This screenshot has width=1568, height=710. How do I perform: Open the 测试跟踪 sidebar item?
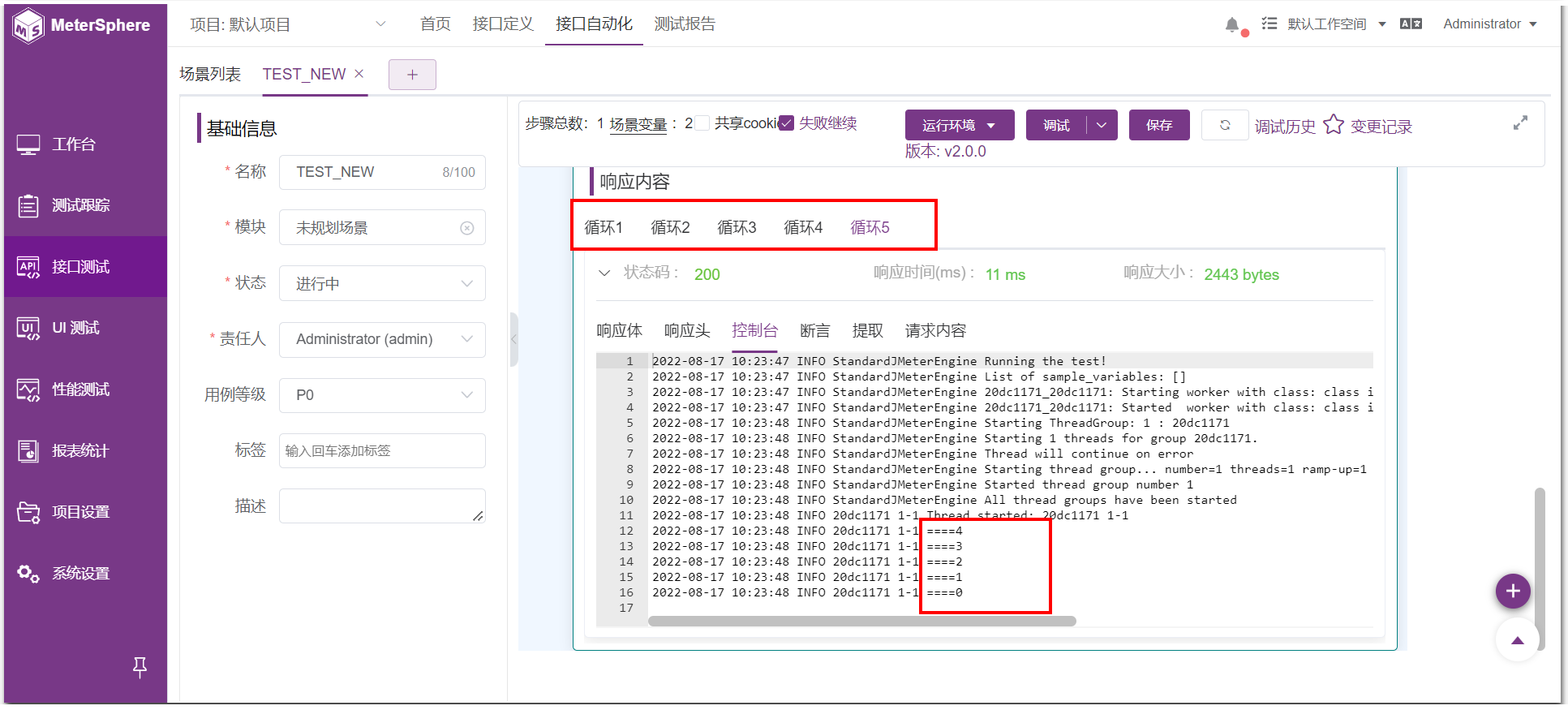tap(85, 205)
